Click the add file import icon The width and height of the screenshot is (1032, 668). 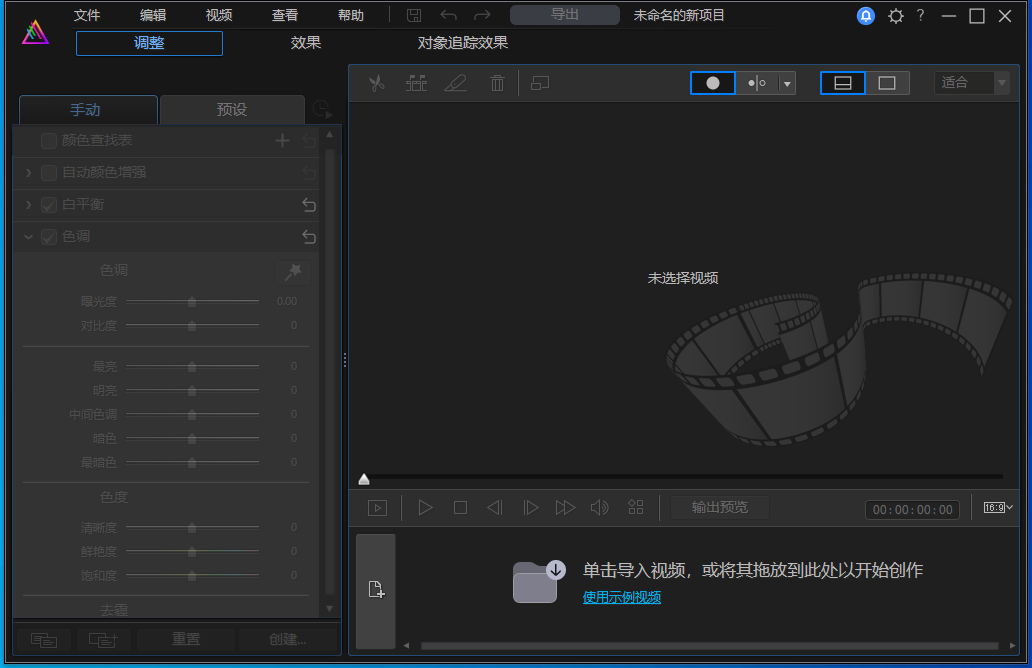click(376, 590)
